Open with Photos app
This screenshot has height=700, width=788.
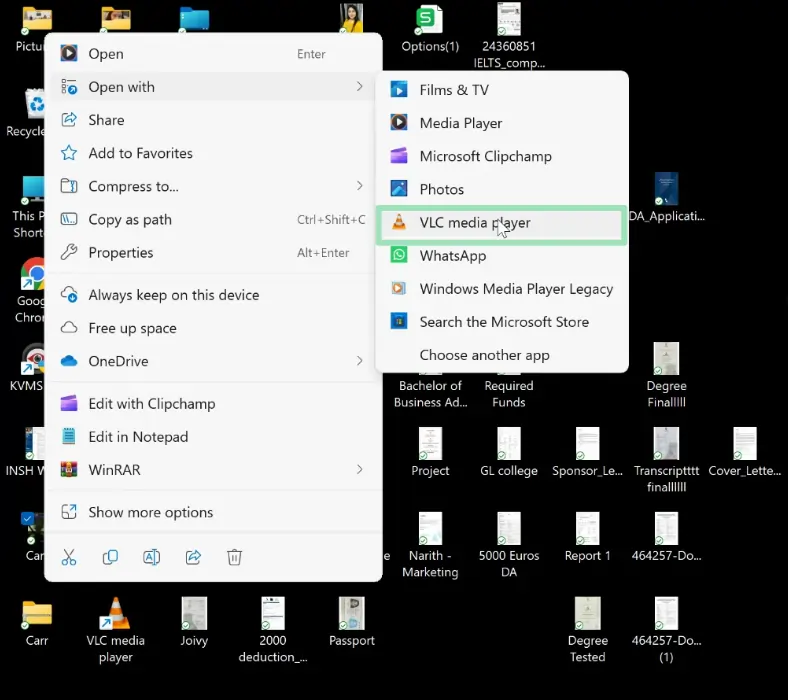(502, 189)
